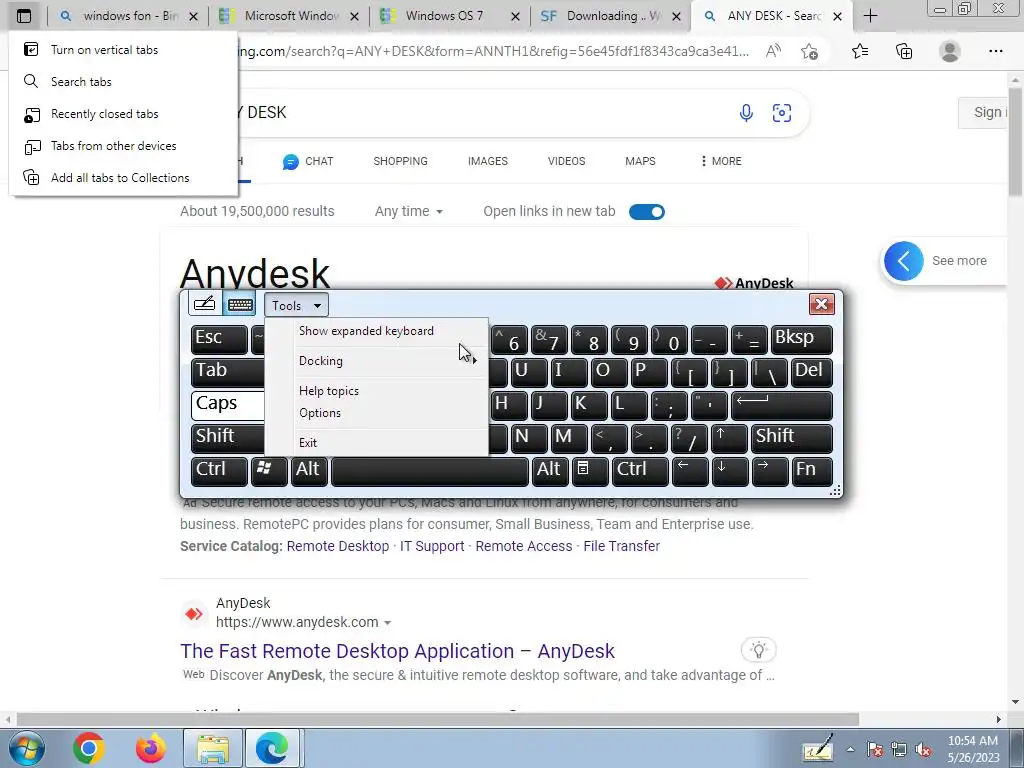Switch to the 'windows fon - Bing' tab
This screenshot has width=1024, height=768.
(x=129, y=16)
